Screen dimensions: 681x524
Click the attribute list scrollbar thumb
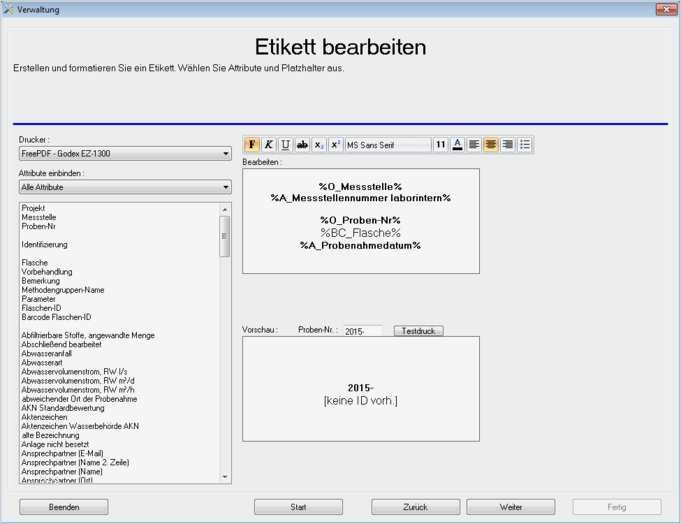click(225, 237)
